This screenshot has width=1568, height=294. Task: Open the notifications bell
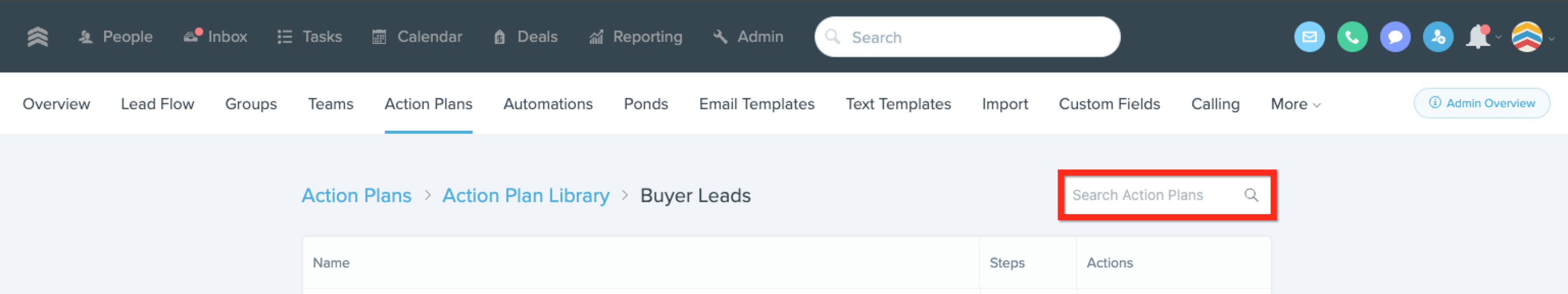tap(1478, 37)
